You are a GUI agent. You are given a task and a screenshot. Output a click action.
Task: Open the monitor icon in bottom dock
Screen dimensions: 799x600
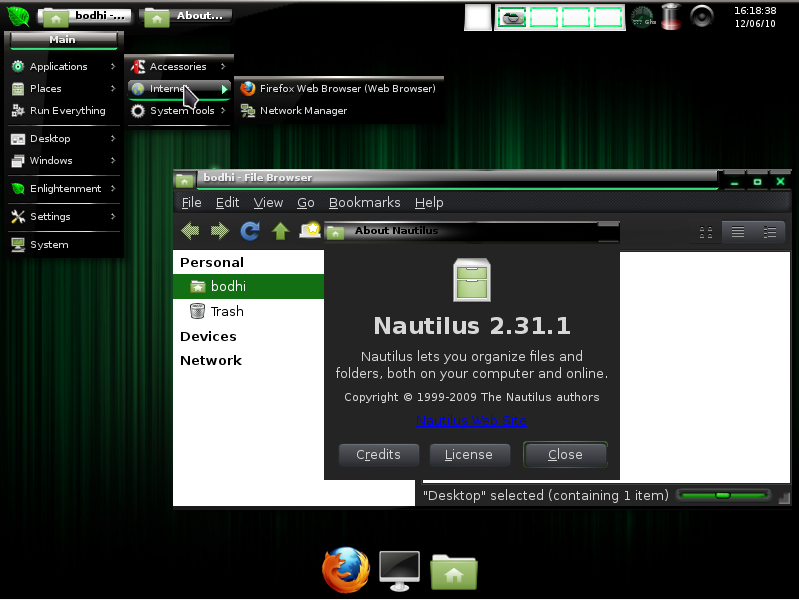[x=400, y=570]
